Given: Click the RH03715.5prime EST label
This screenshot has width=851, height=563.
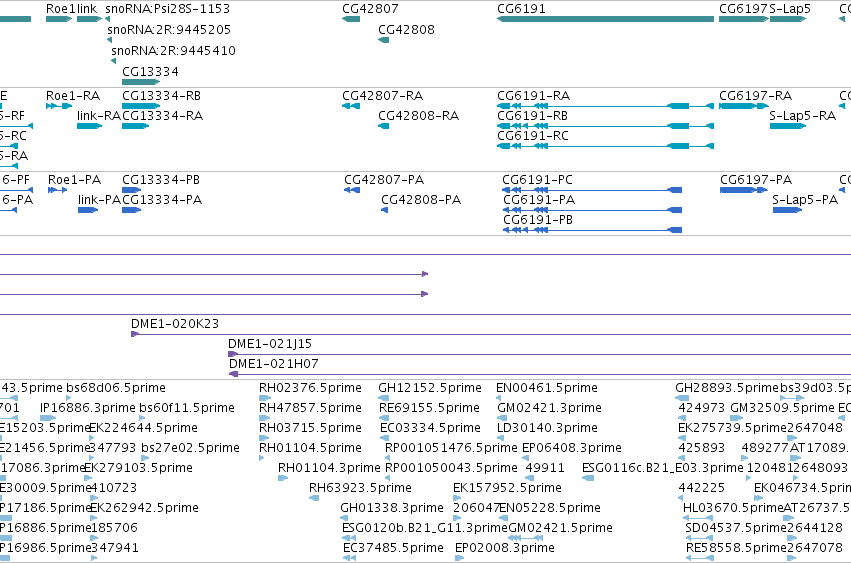Looking at the screenshot, I should click(x=310, y=428).
